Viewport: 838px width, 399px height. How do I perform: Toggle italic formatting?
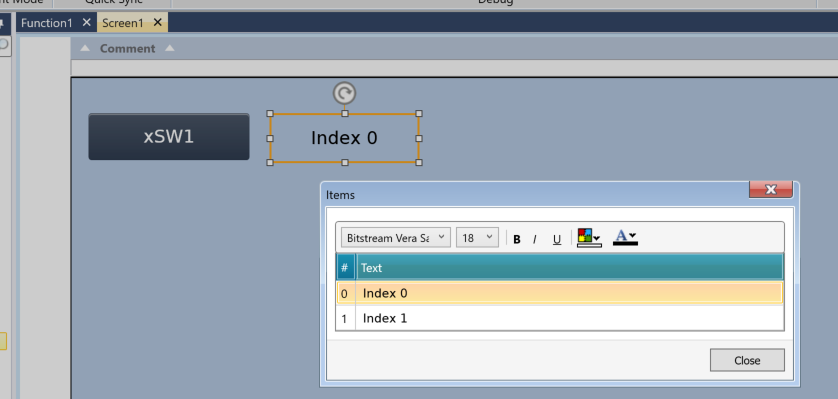(x=534, y=239)
